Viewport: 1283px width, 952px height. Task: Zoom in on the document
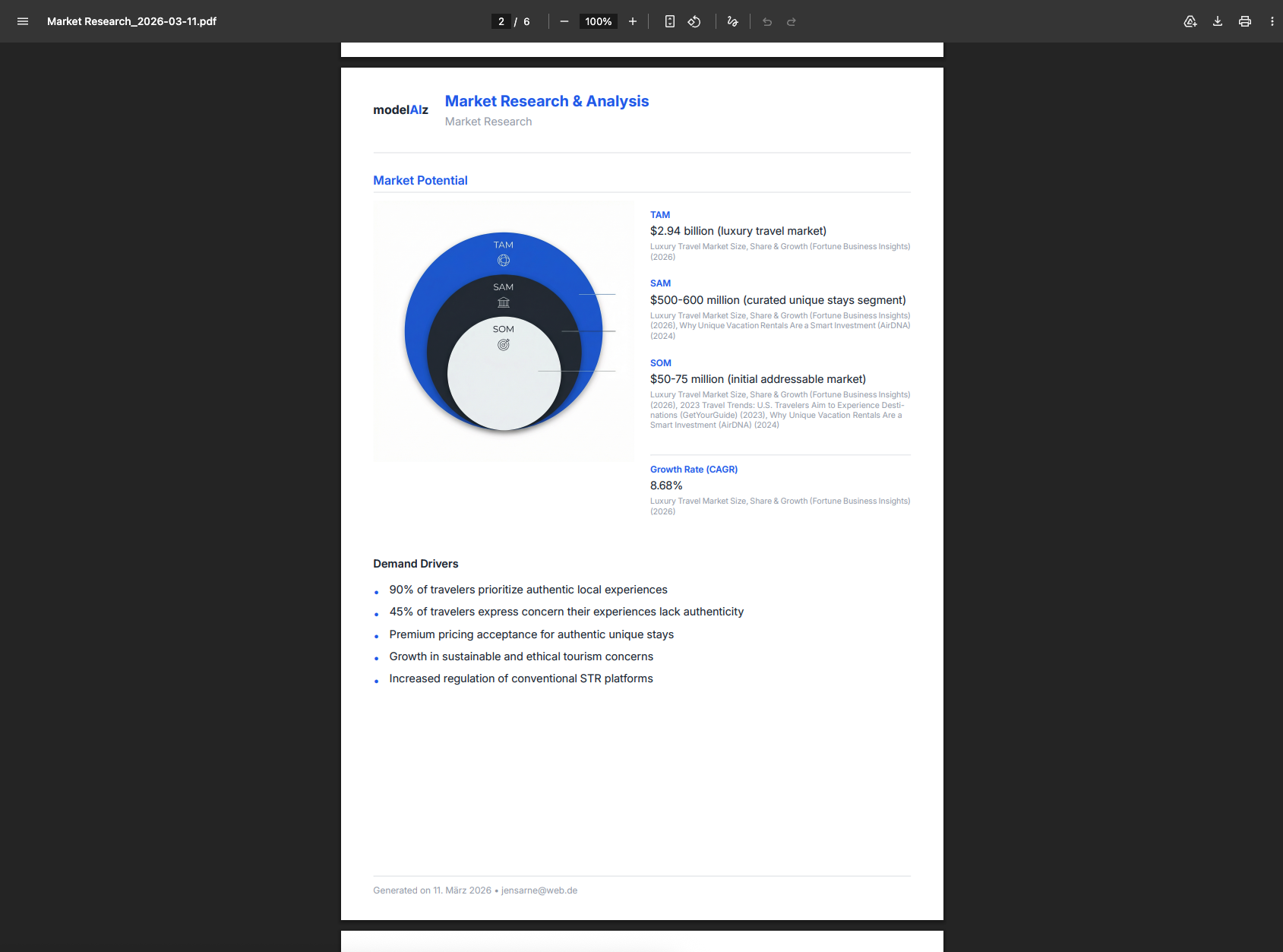633,21
